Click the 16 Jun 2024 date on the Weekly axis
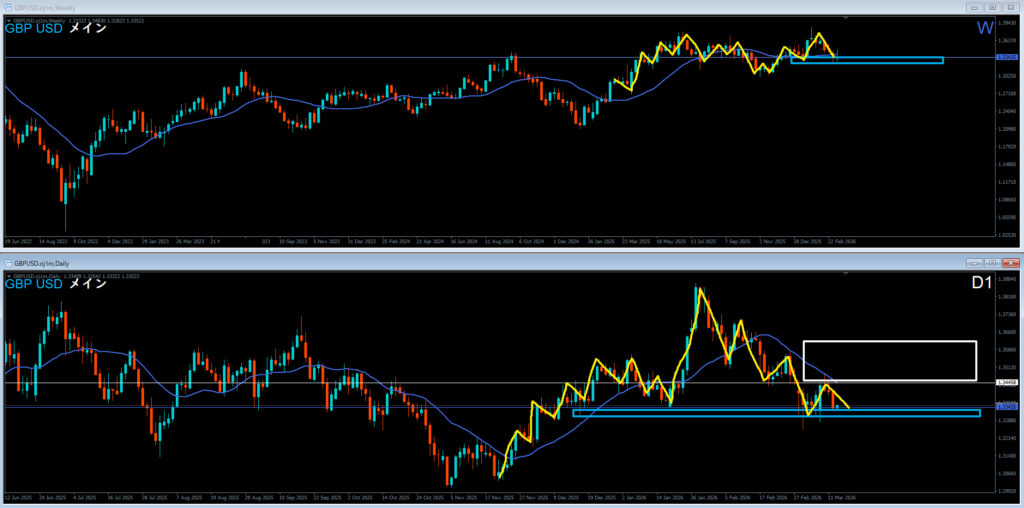Viewport: 1024px width, 508px height. 464,241
